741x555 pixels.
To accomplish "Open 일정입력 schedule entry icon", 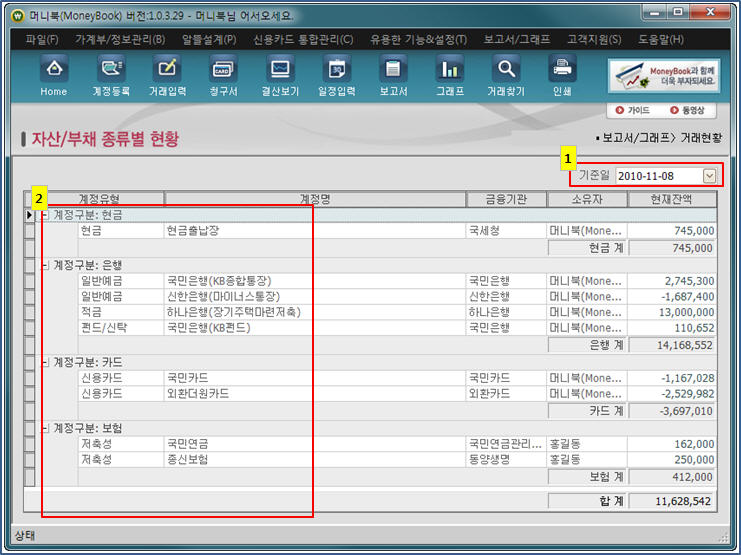I will coord(336,76).
